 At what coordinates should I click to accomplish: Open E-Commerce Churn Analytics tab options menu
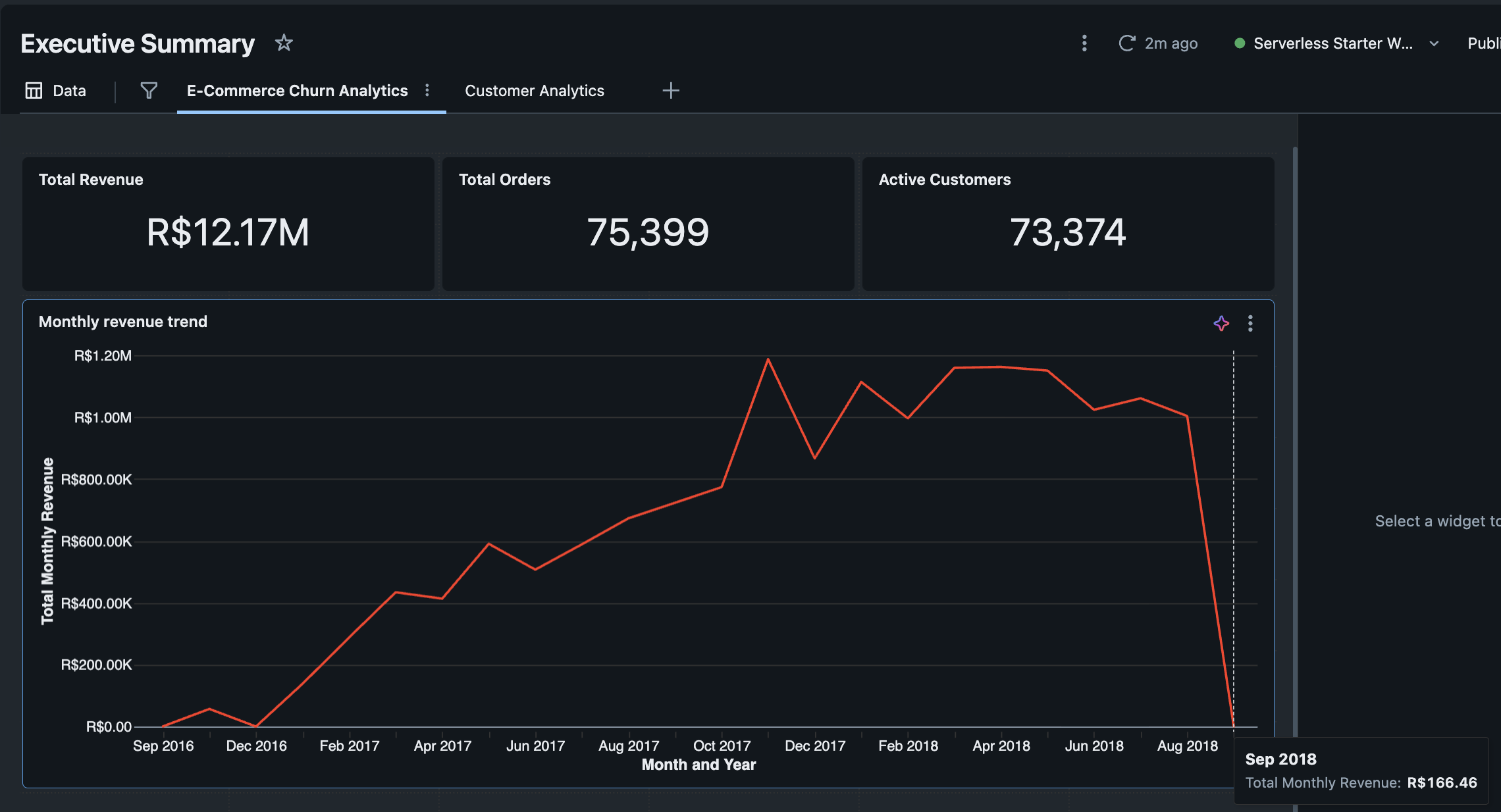point(427,91)
